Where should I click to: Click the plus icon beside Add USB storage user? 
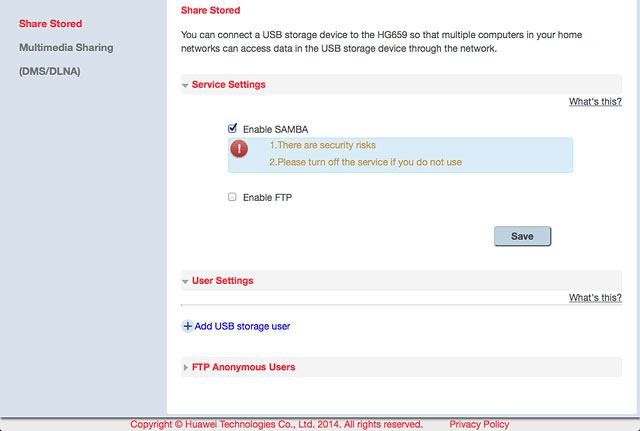[187, 327]
